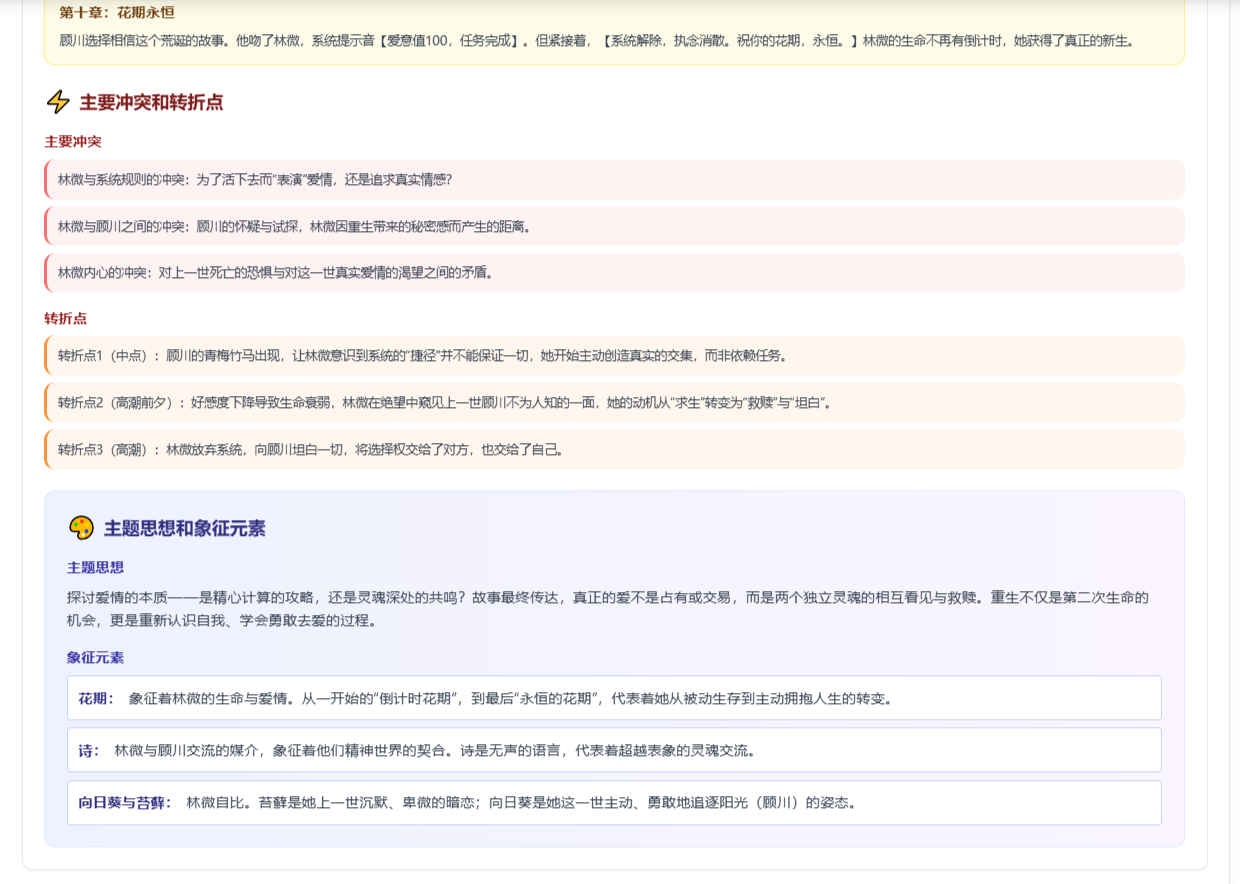Select the 转折点3（高潮） card
Screen dimensions: 1240x884
614,449
